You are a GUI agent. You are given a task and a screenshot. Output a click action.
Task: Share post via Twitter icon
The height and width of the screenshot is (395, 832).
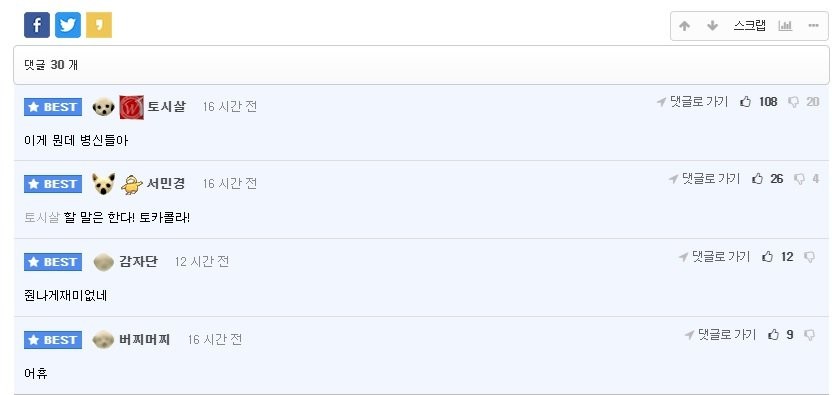(68, 25)
